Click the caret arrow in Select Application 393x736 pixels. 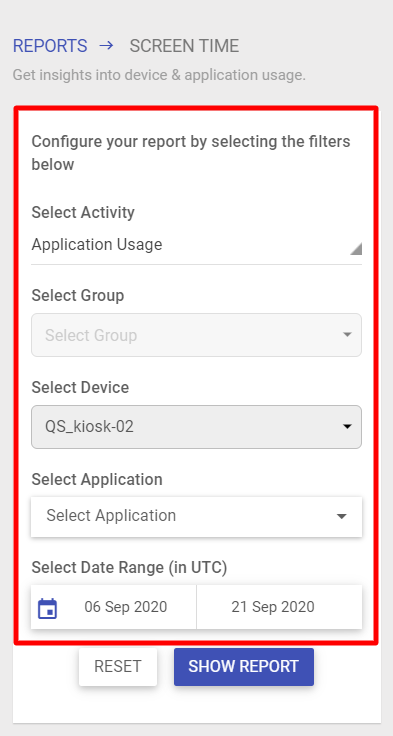coord(342,516)
